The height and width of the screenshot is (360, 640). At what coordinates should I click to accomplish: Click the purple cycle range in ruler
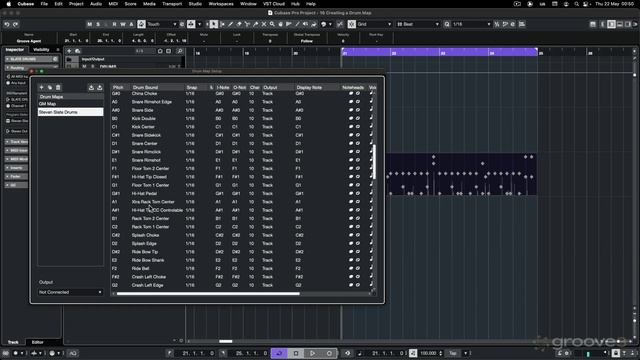(x=440, y=52)
